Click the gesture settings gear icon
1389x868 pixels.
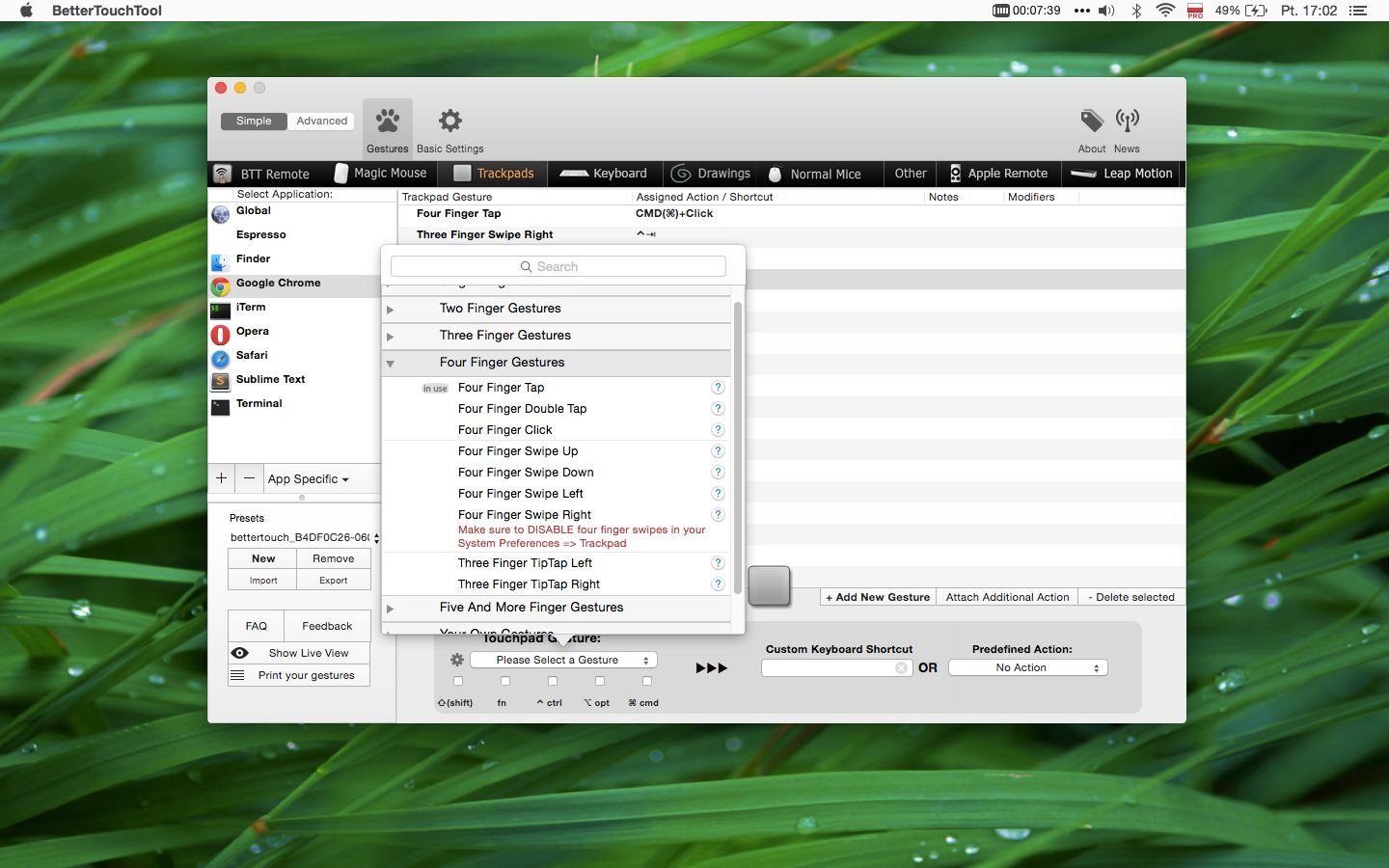click(x=457, y=660)
